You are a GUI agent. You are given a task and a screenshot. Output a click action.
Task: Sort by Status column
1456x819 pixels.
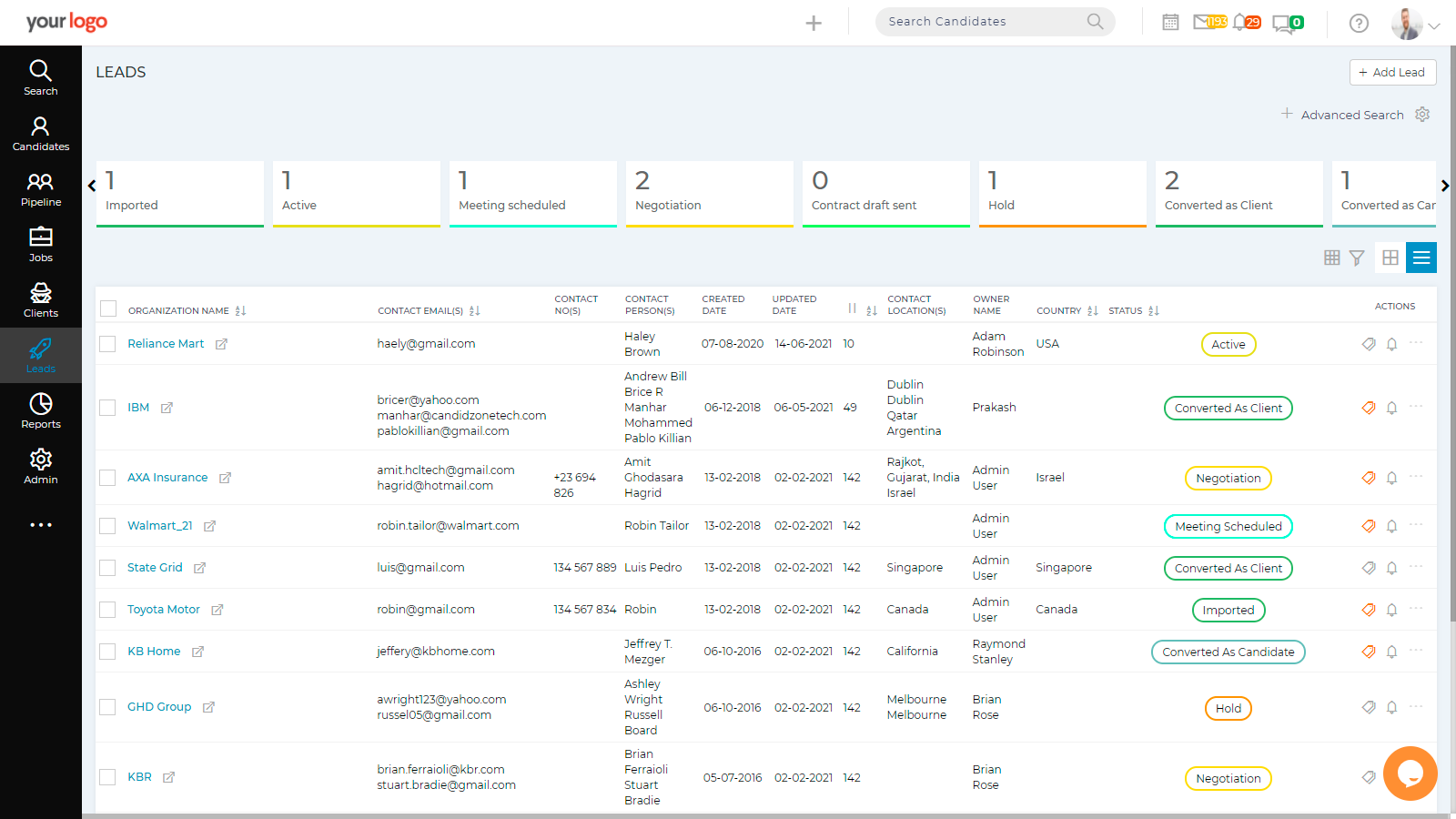coord(1153,311)
